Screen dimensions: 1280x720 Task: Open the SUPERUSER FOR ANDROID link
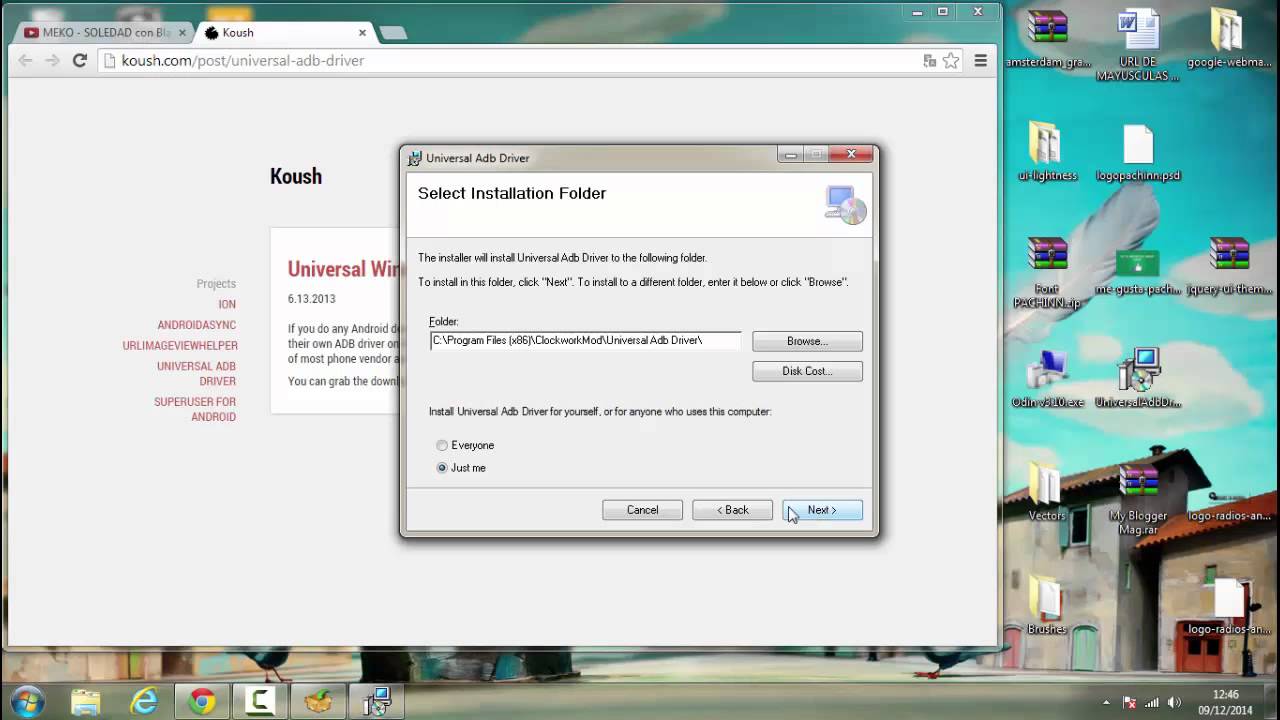pos(195,409)
